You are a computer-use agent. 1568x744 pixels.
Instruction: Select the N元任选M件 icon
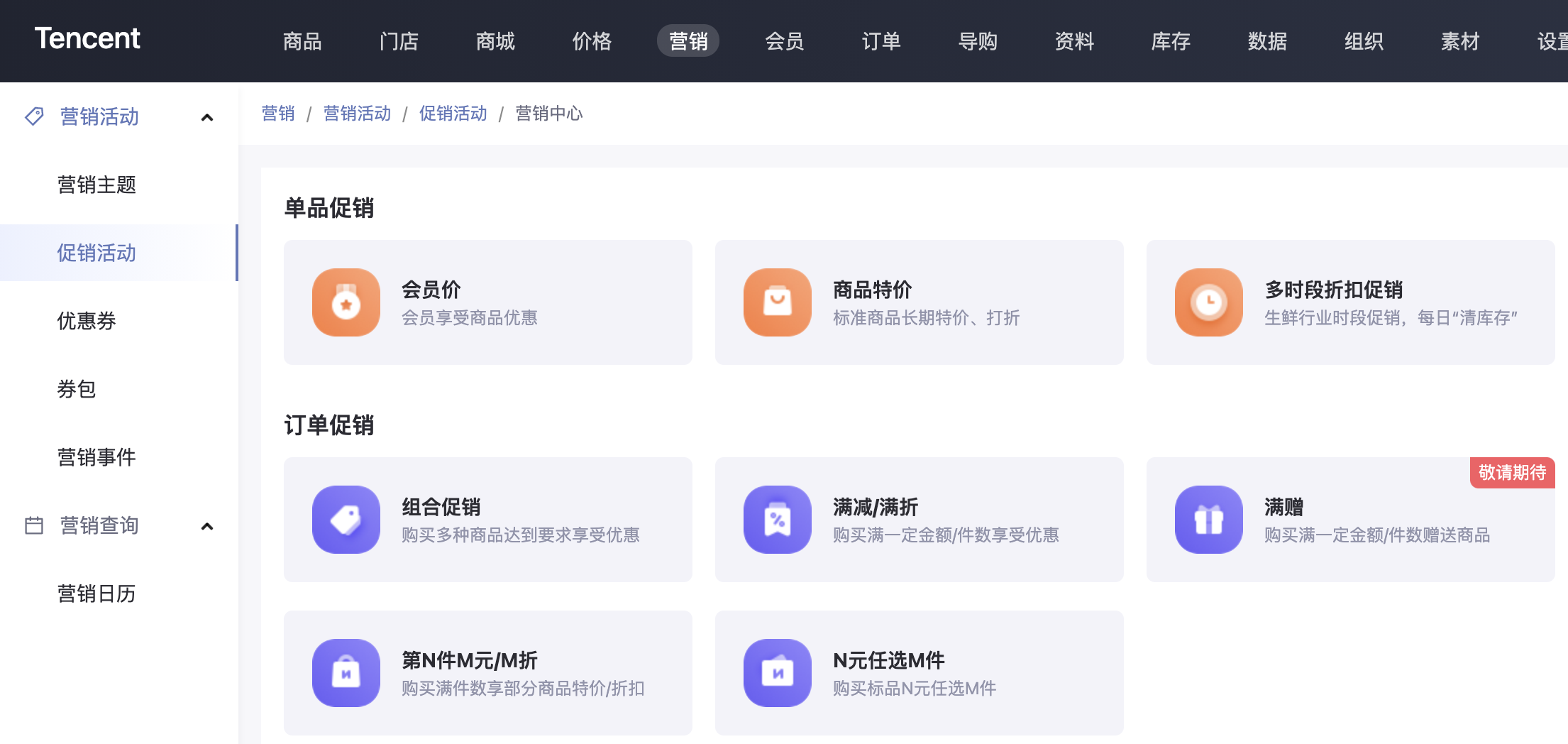pos(778,673)
